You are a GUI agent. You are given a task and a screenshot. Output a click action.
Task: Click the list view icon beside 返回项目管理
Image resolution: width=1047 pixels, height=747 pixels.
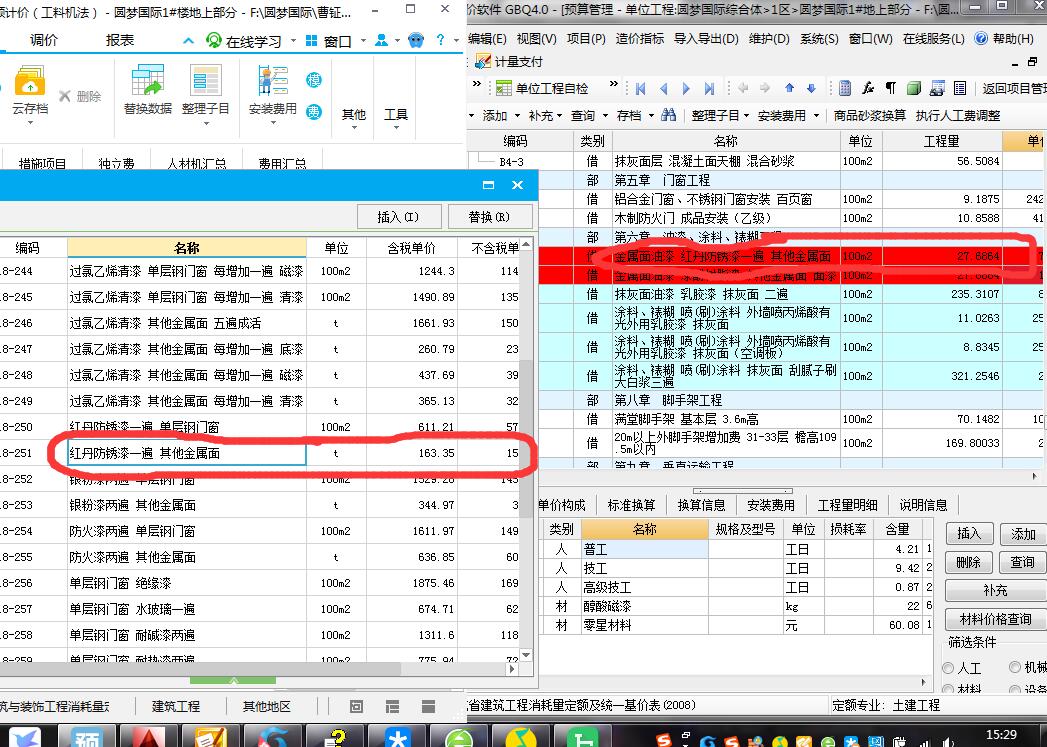(960, 87)
